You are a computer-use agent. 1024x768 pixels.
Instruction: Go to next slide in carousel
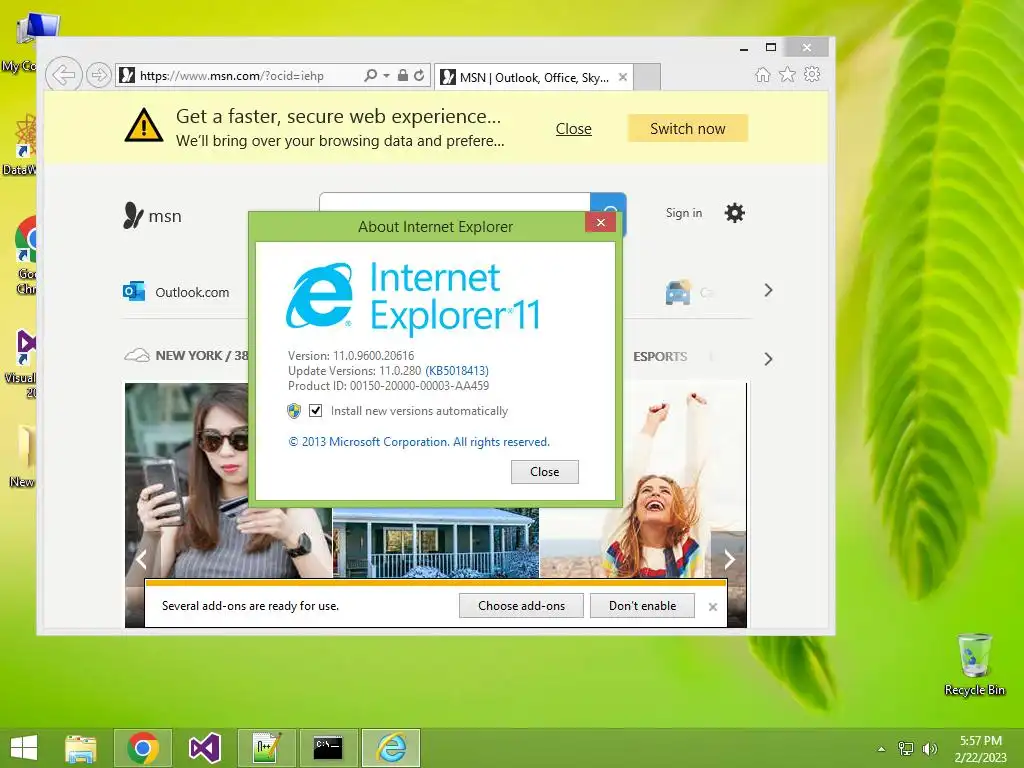tap(729, 559)
